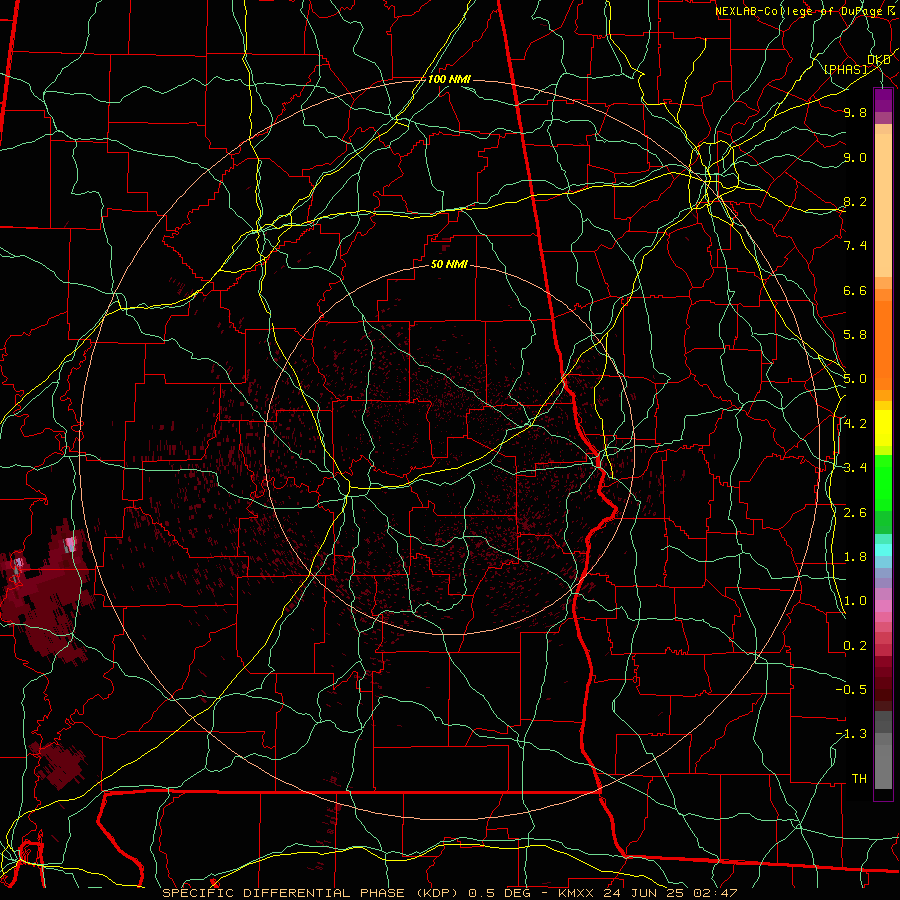900x900 pixels.
Task: Click the 2.6 legend value
Action: (x=855, y=513)
